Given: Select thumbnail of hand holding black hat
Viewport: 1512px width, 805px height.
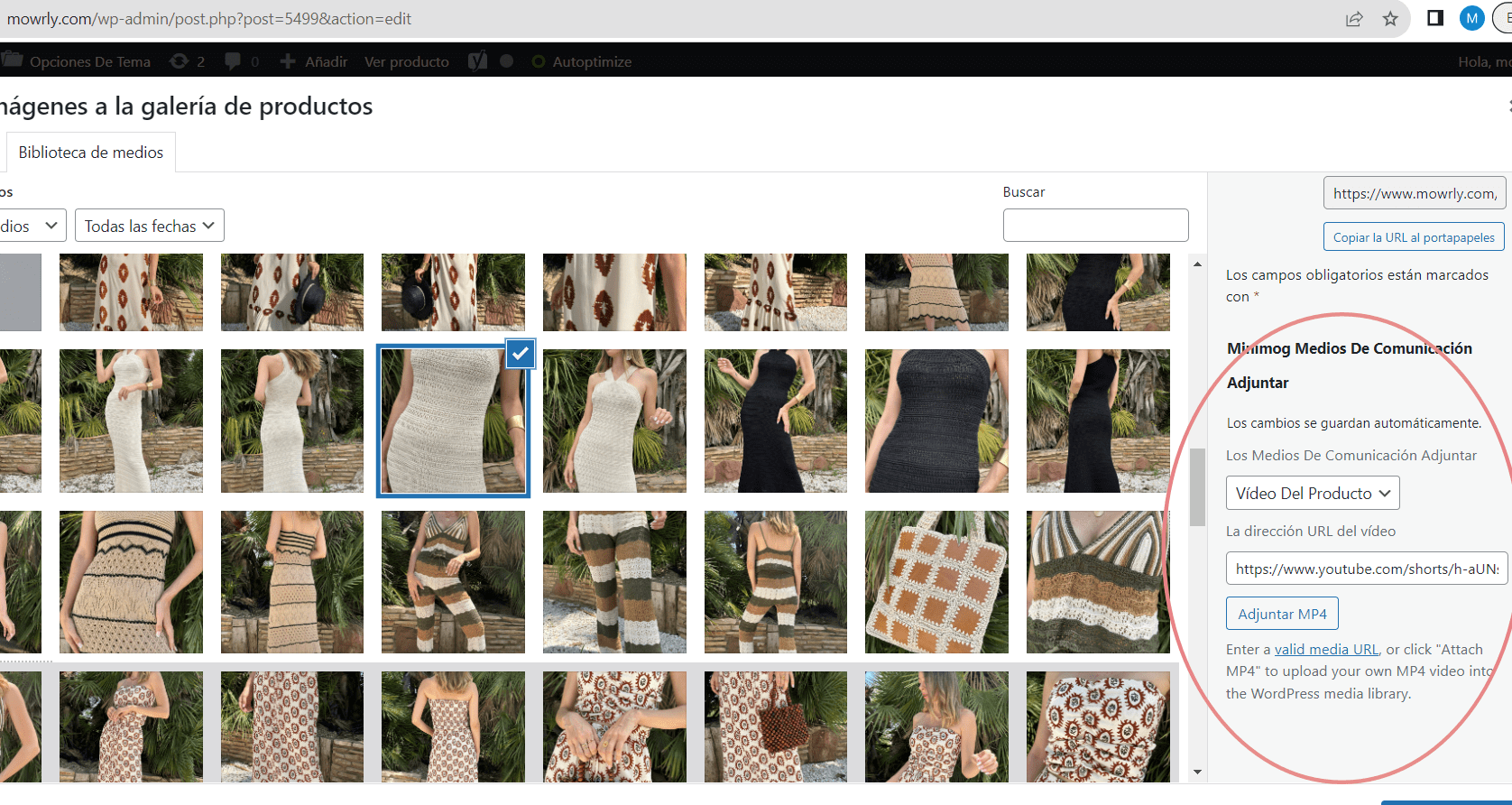Looking at the screenshot, I should tap(453, 292).
